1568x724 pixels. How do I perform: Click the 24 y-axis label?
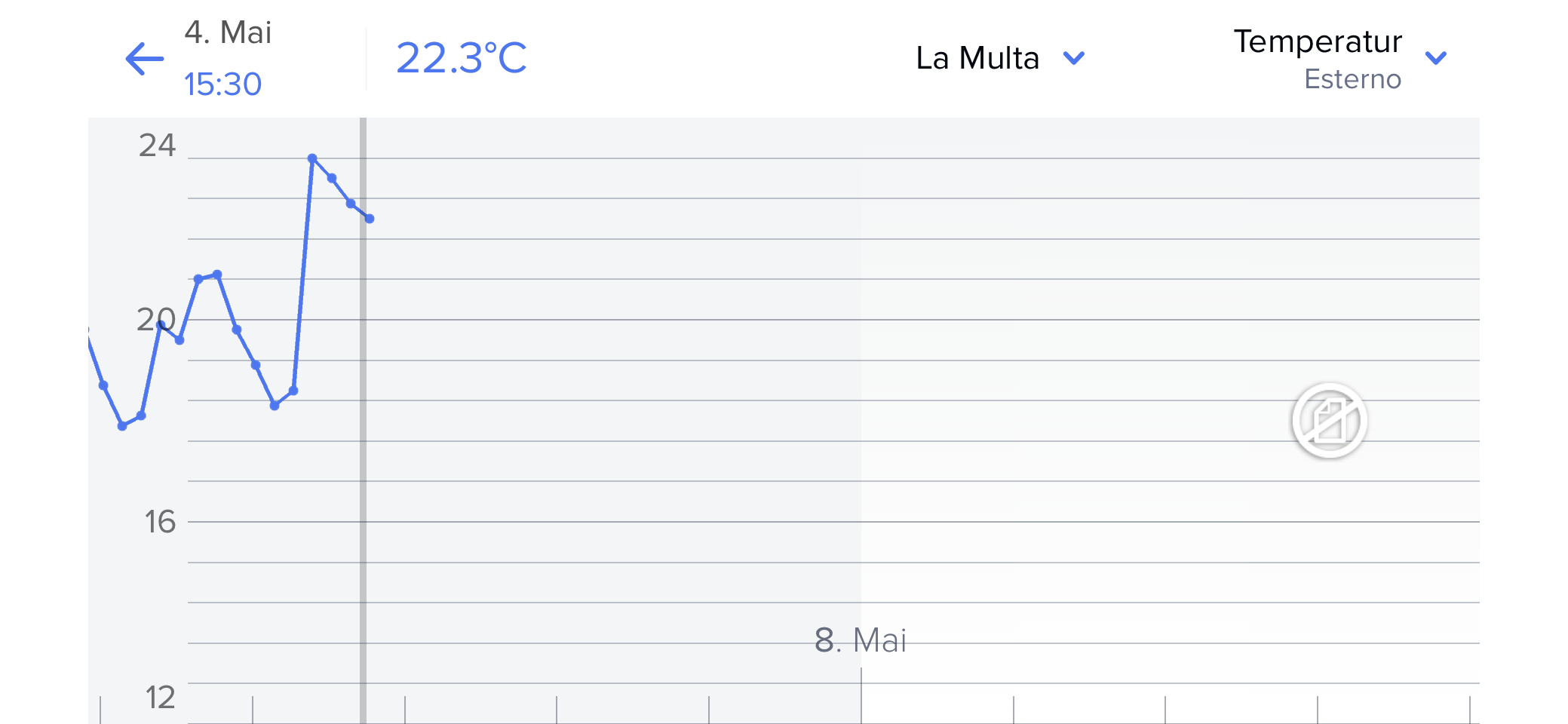coord(157,145)
